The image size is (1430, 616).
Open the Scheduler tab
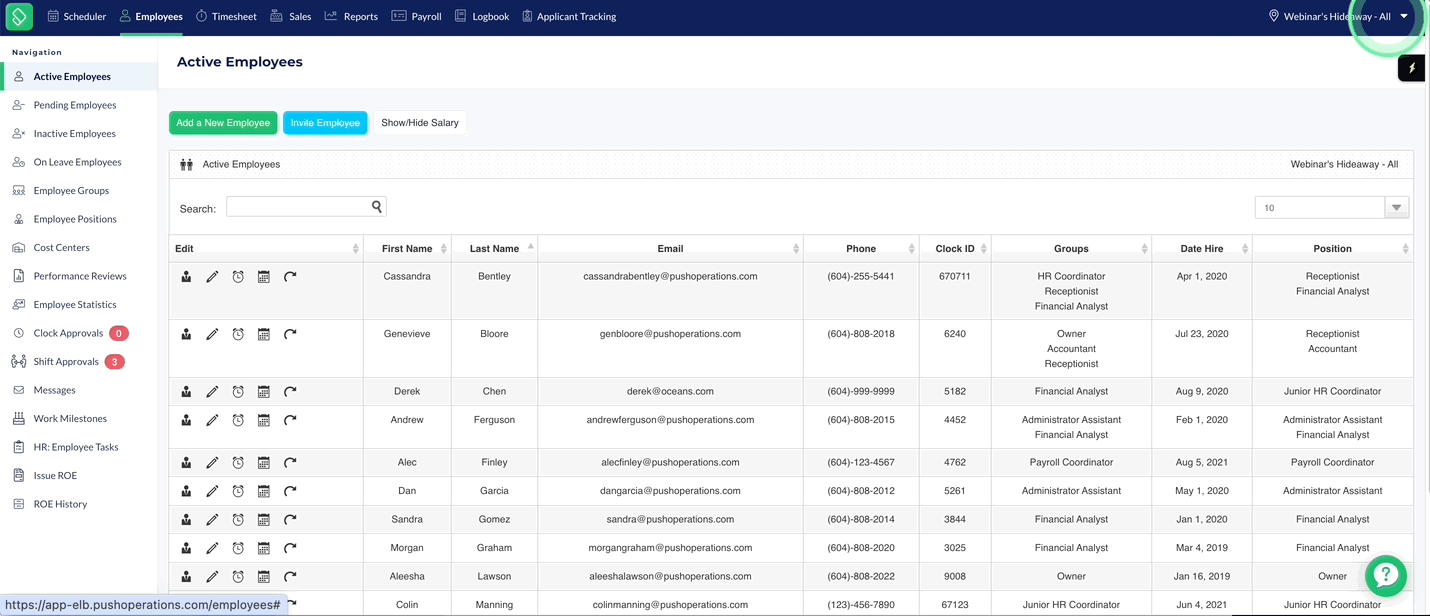[x=76, y=16]
